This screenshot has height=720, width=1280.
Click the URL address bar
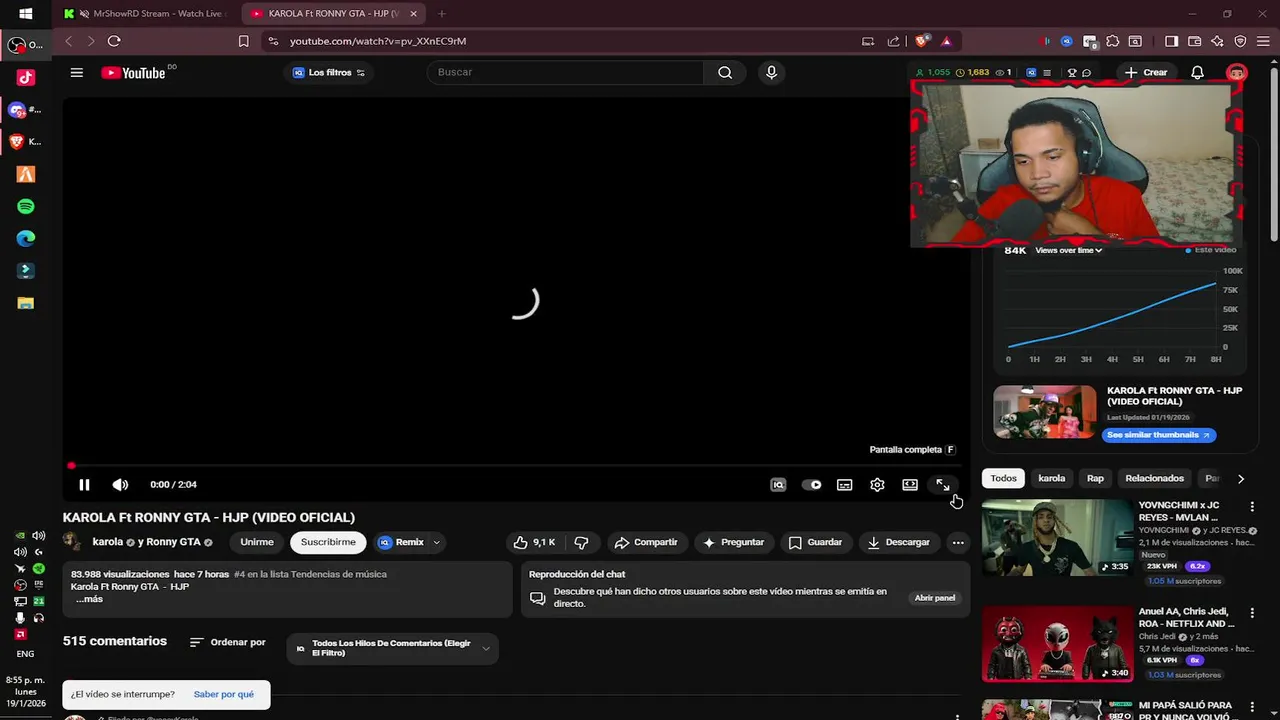(x=560, y=41)
